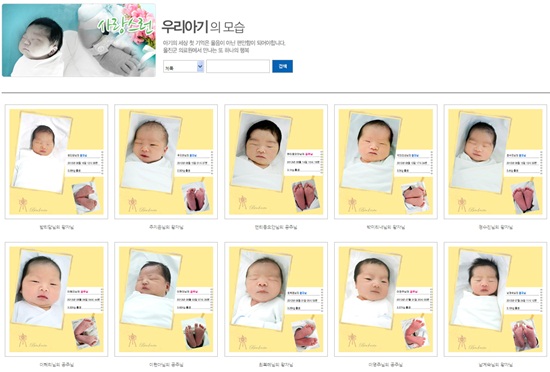Click the blue search button
550x372 pixels.
click(282, 66)
